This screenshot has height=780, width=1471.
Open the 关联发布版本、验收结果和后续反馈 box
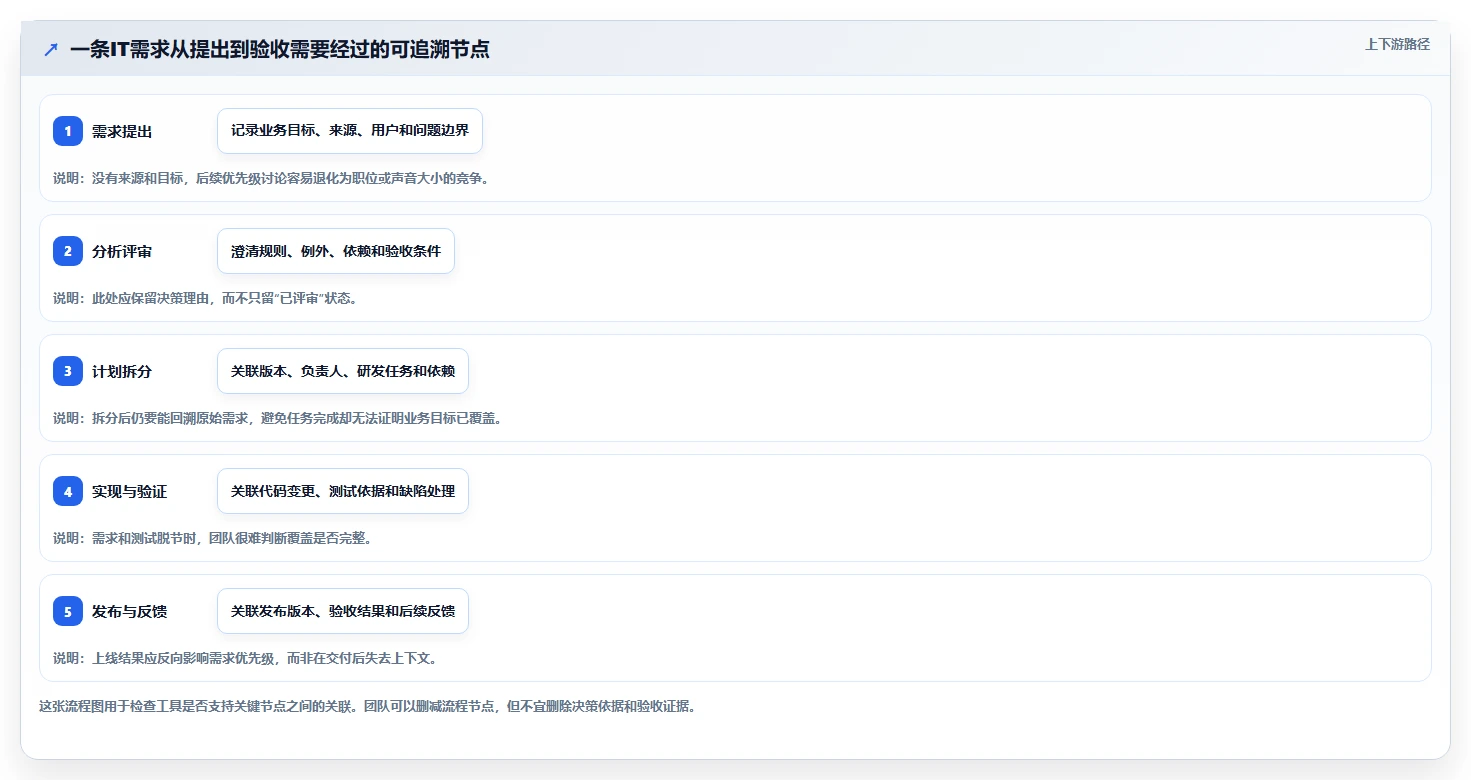(343, 611)
